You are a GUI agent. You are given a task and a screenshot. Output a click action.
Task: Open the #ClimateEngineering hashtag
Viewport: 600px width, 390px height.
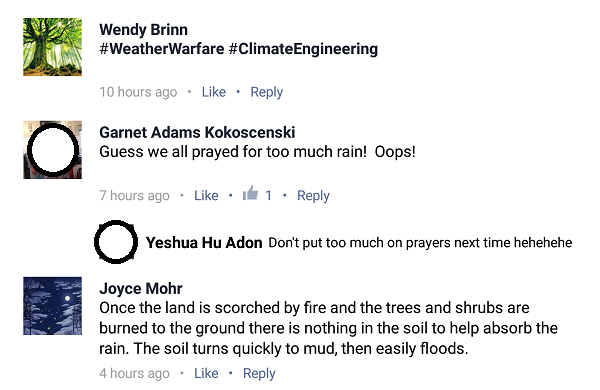[303, 49]
